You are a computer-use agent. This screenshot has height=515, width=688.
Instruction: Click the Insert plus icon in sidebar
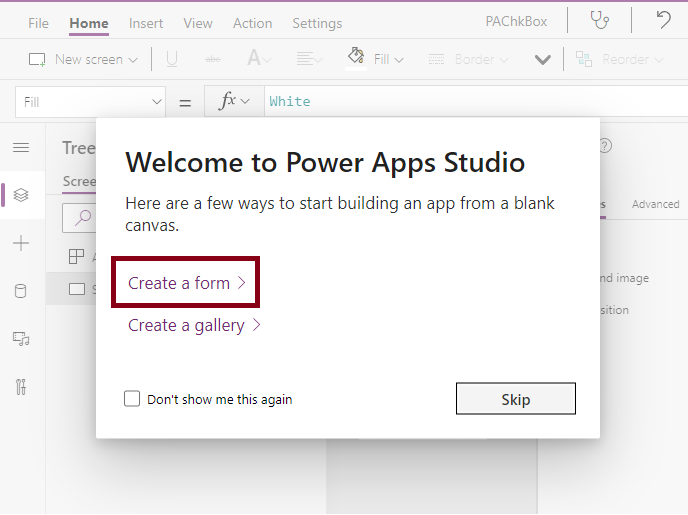click(x=21, y=243)
